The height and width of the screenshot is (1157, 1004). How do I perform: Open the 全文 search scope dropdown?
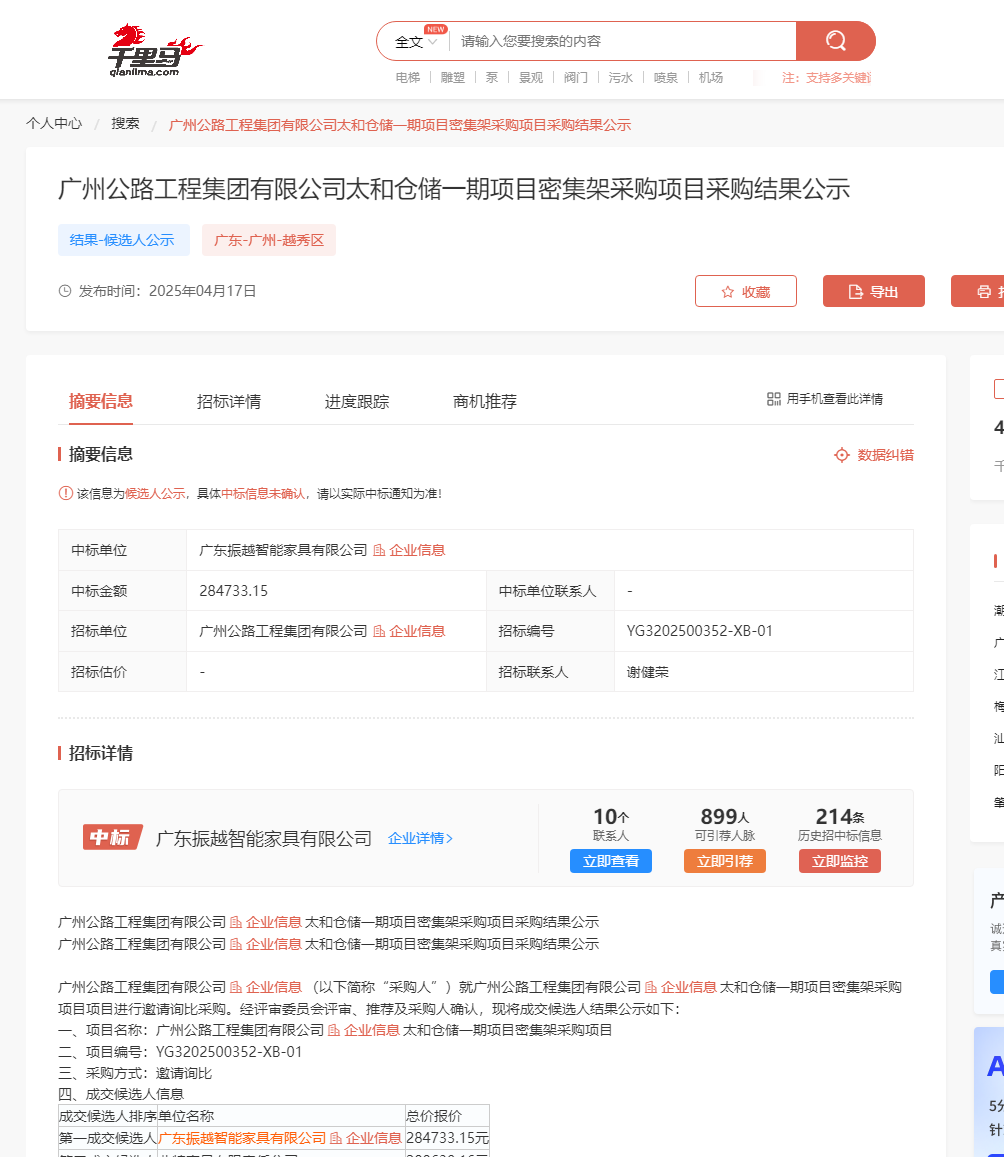click(x=417, y=42)
